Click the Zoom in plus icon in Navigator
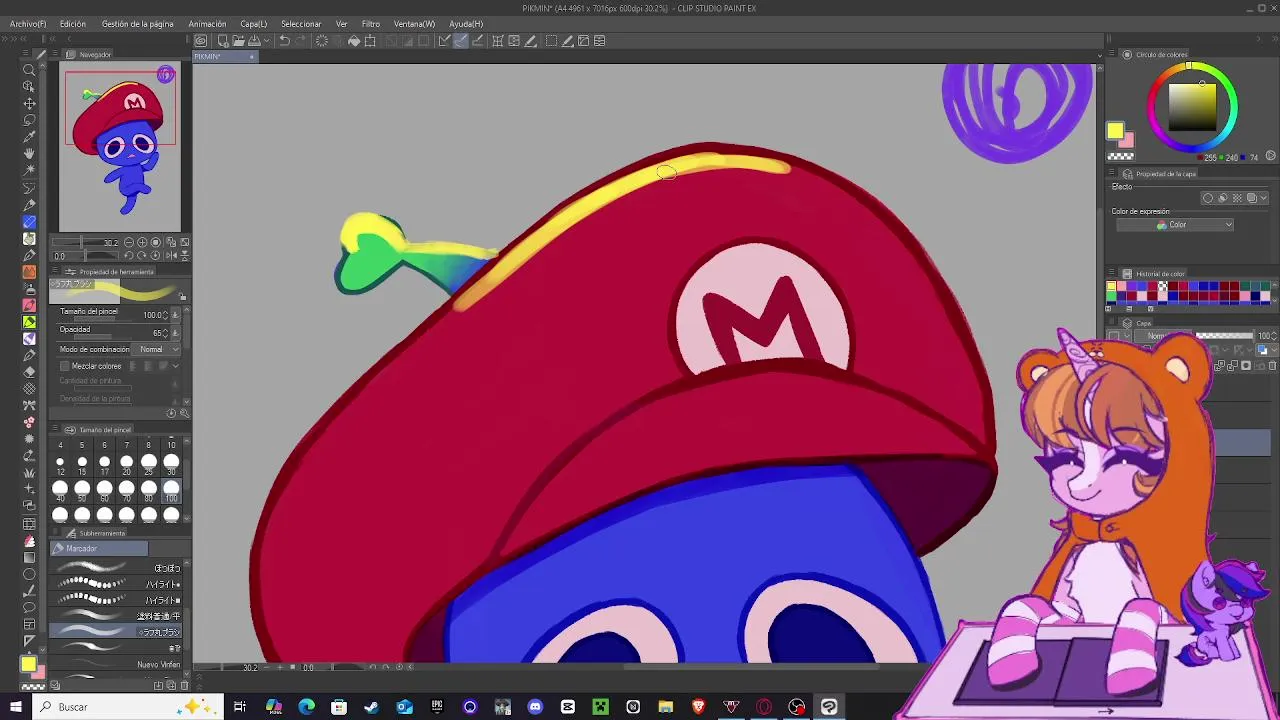Image resolution: width=1280 pixels, height=720 pixels. [142, 242]
